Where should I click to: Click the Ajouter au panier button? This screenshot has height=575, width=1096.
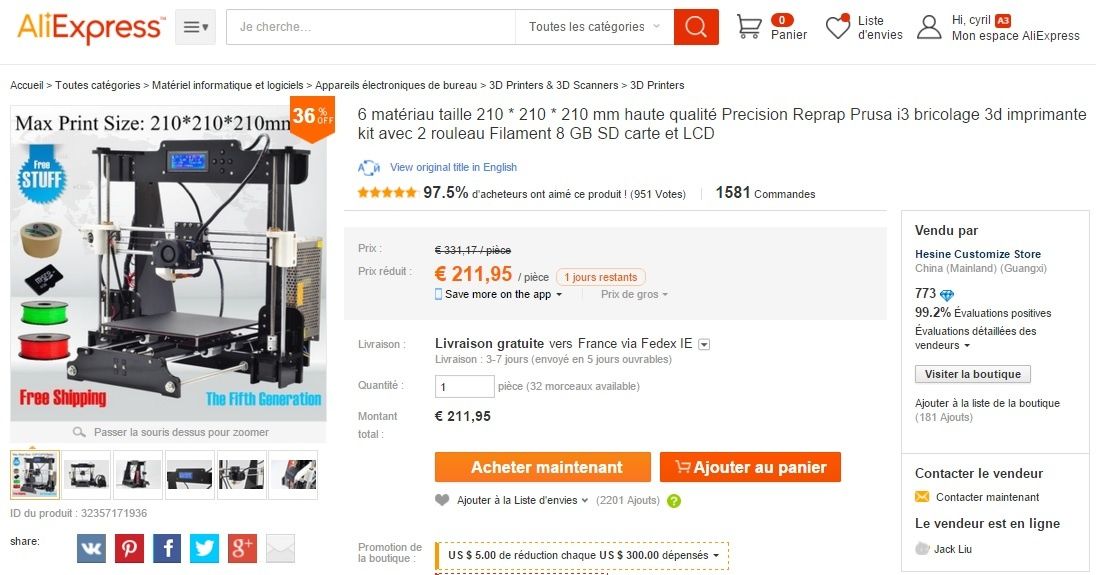[750, 467]
